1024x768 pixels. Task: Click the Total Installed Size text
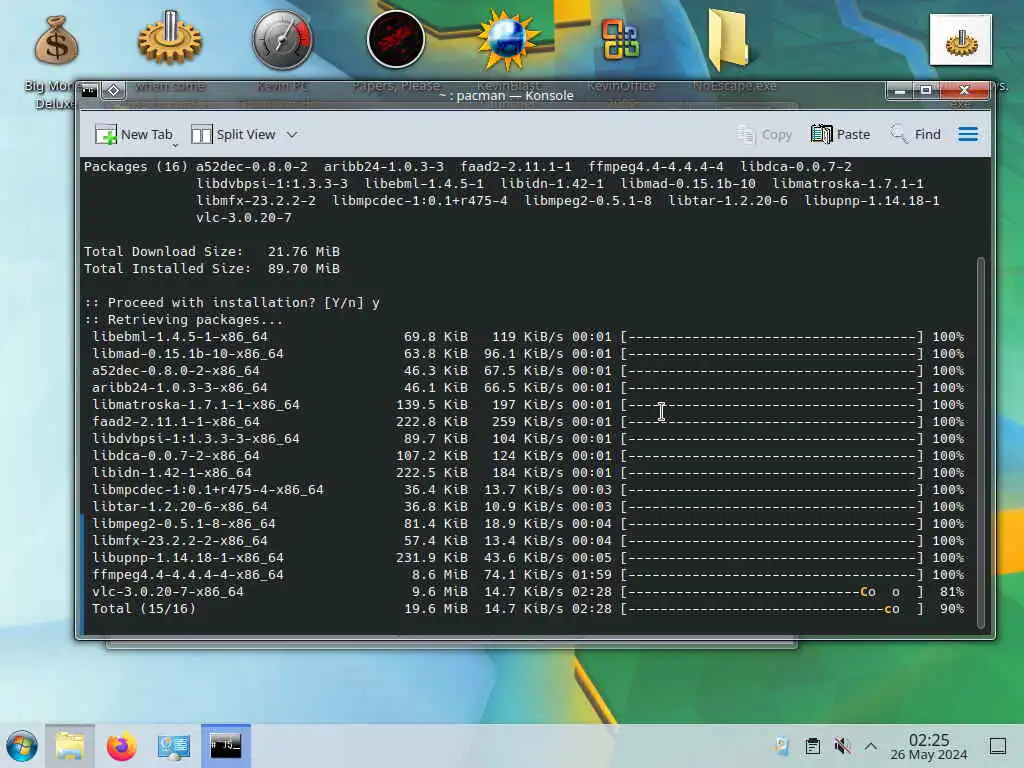pos(212,268)
